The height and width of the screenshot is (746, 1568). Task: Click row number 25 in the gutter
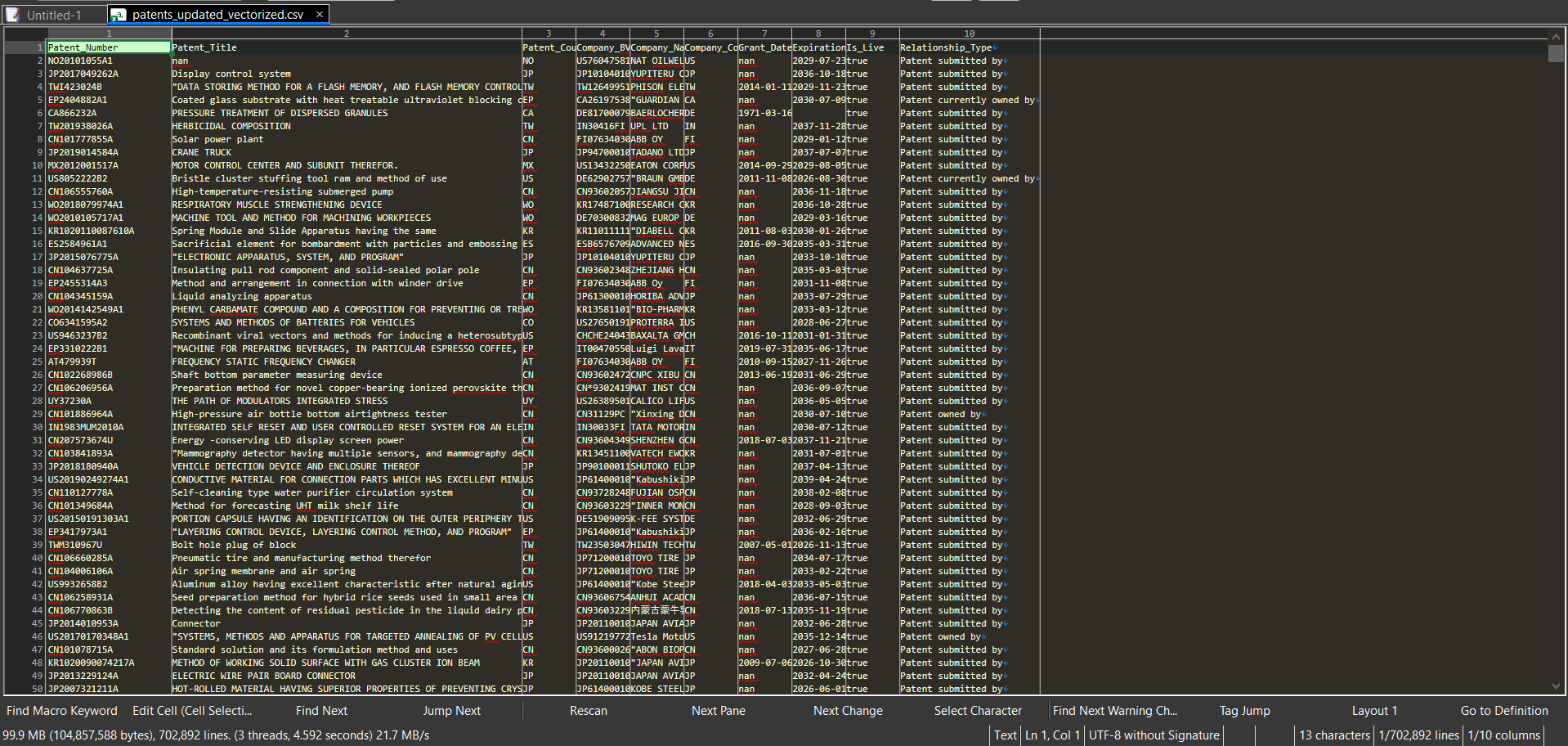click(x=37, y=362)
